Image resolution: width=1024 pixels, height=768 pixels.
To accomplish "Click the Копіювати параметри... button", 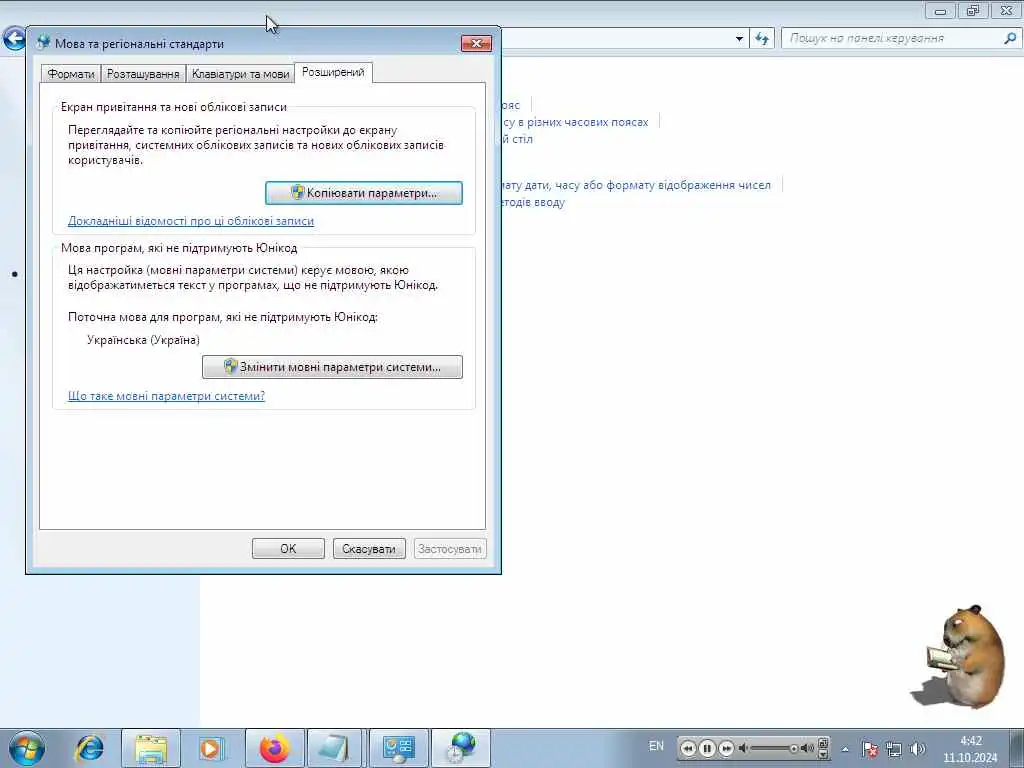I will 364,193.
